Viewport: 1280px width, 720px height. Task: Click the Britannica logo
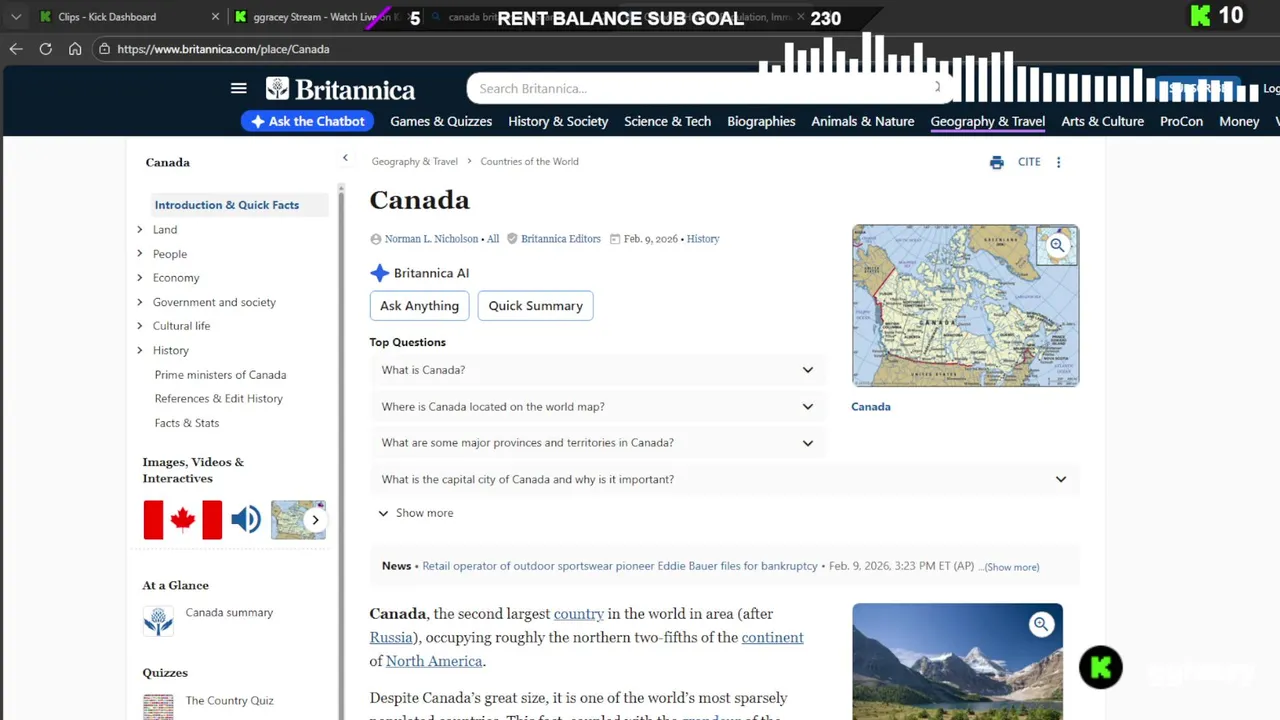click(x=340, y=89)
